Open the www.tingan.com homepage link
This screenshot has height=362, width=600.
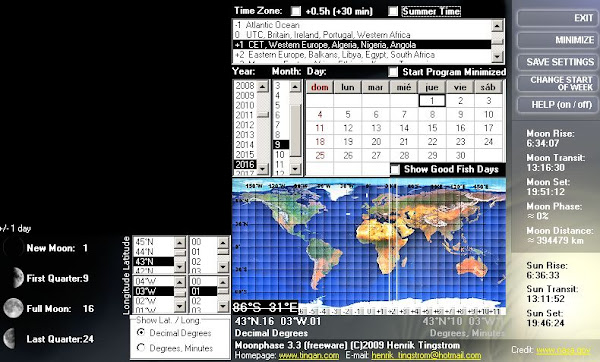coord(309,355)
